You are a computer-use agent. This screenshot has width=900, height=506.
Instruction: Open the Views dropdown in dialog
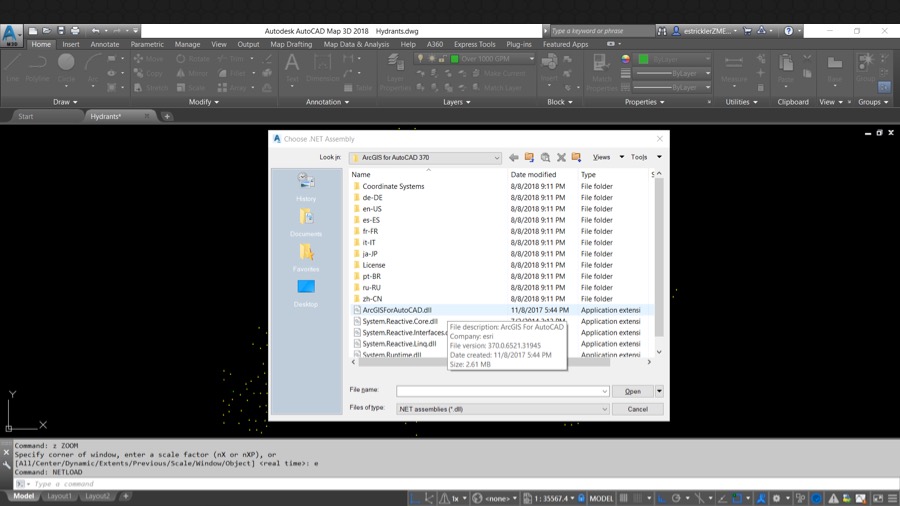coord(608,157)
